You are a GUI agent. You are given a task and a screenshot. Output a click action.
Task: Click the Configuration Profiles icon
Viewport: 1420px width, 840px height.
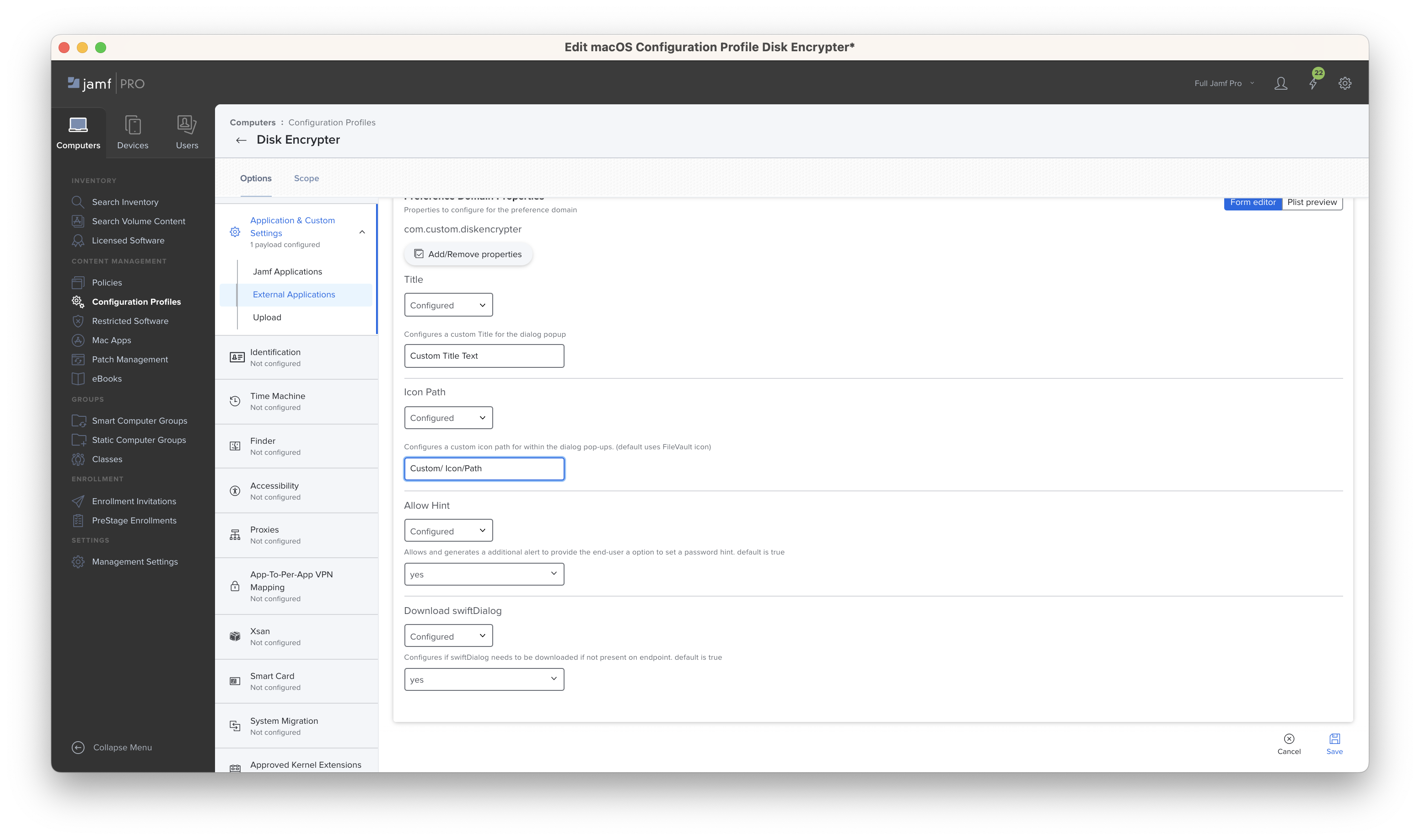tap(78, 301)
